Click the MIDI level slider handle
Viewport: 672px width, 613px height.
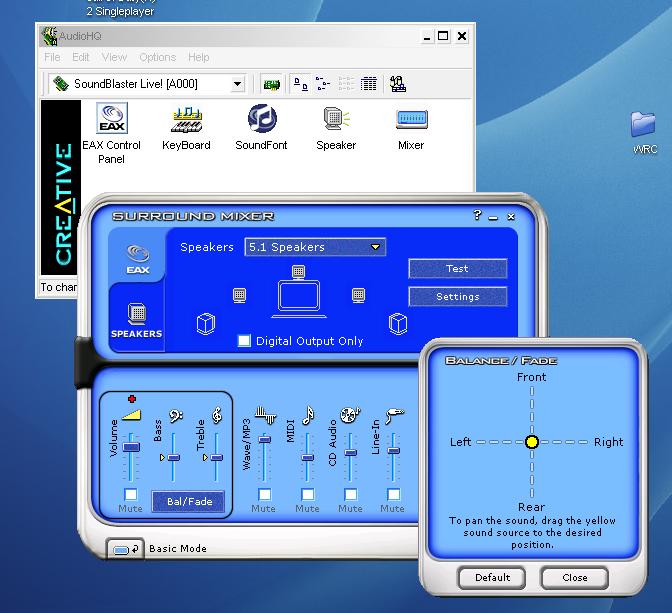tap(308, 458)
